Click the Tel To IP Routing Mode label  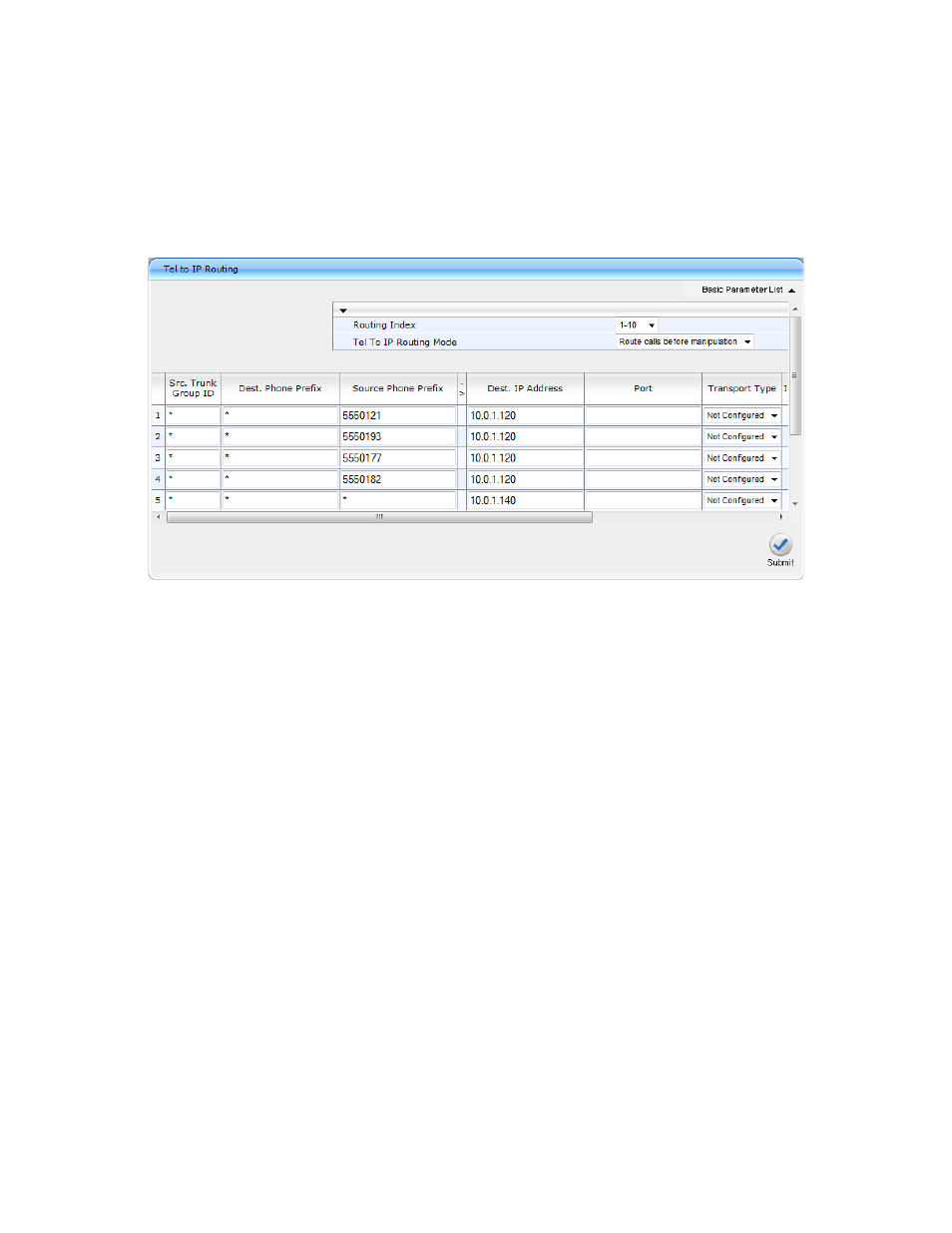point(405,341)
